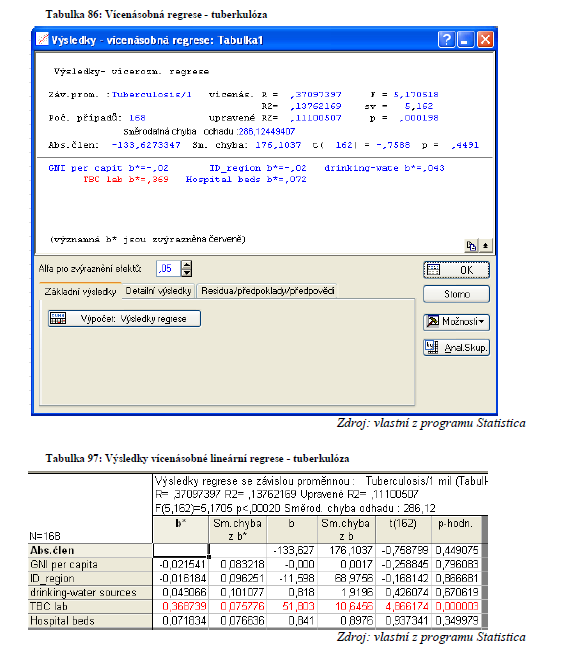Click the Statistica icon in the title bar
565x658 pixels.
[42, 39]
